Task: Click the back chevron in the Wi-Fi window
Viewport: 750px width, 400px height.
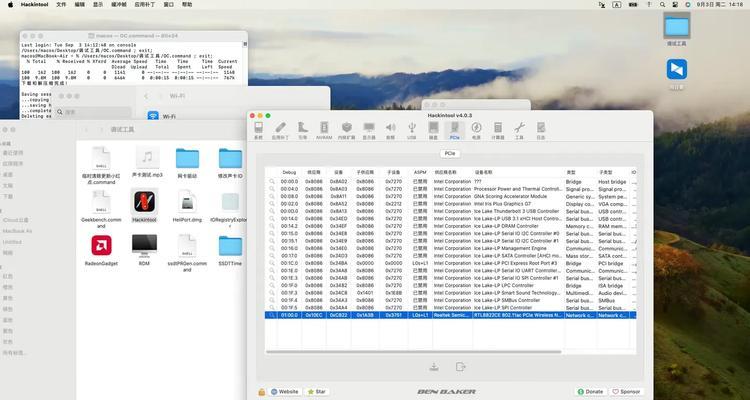Action: point(146,96)
